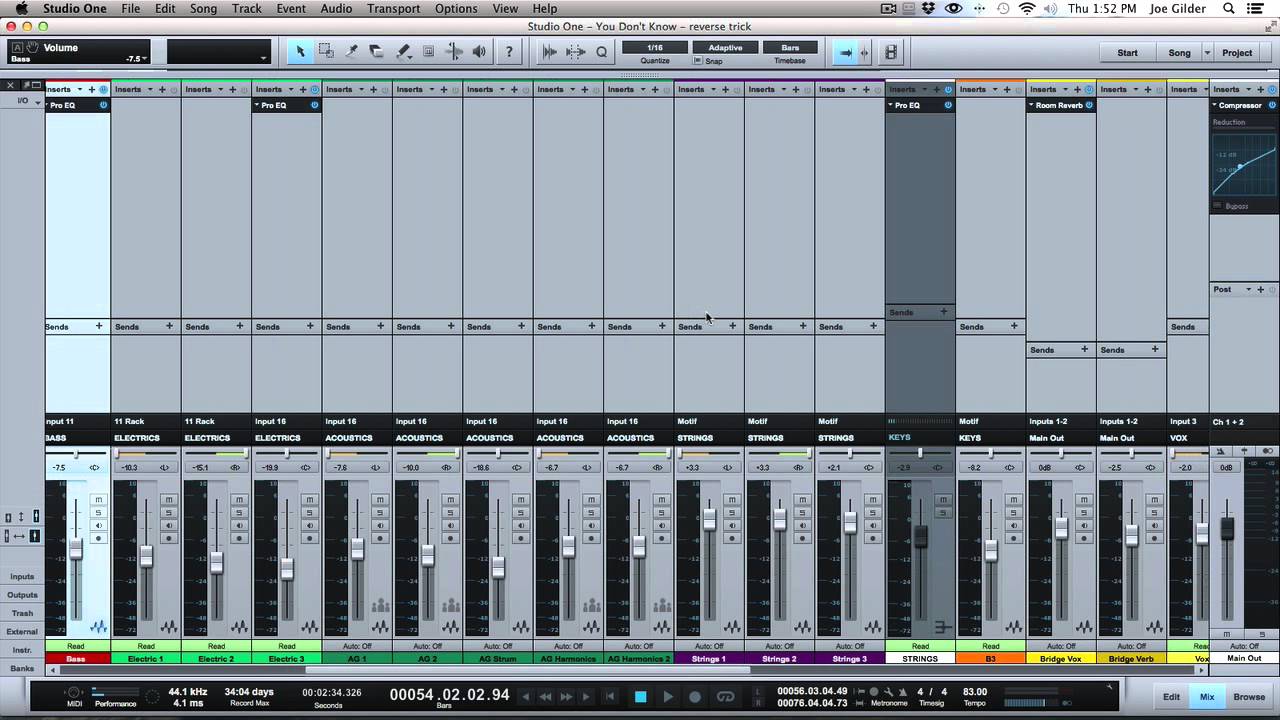Toggle Autoscroll arrow button in toolbar
Viewport: 1280px width, 720px height.
tap(846, 52)
